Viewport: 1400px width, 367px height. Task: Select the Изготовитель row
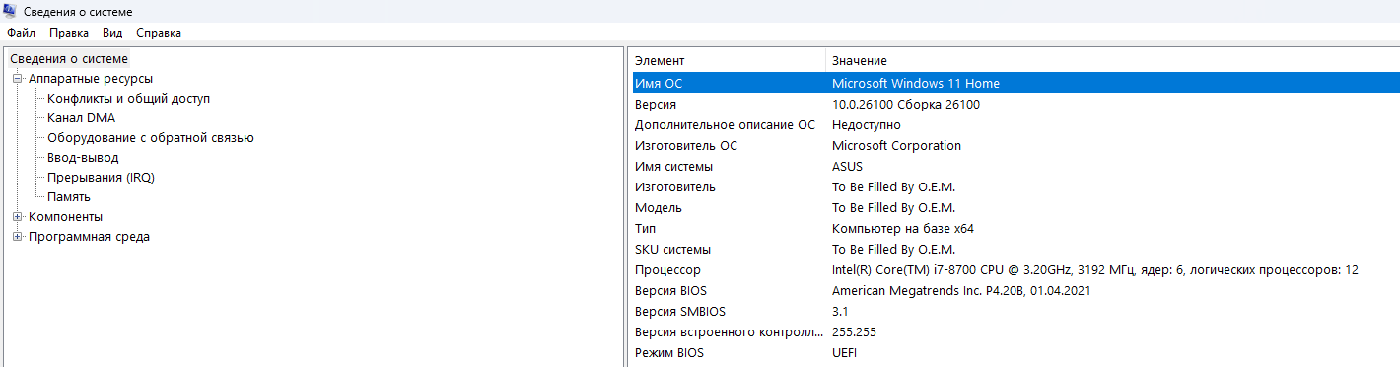(x=1015, y=187)
